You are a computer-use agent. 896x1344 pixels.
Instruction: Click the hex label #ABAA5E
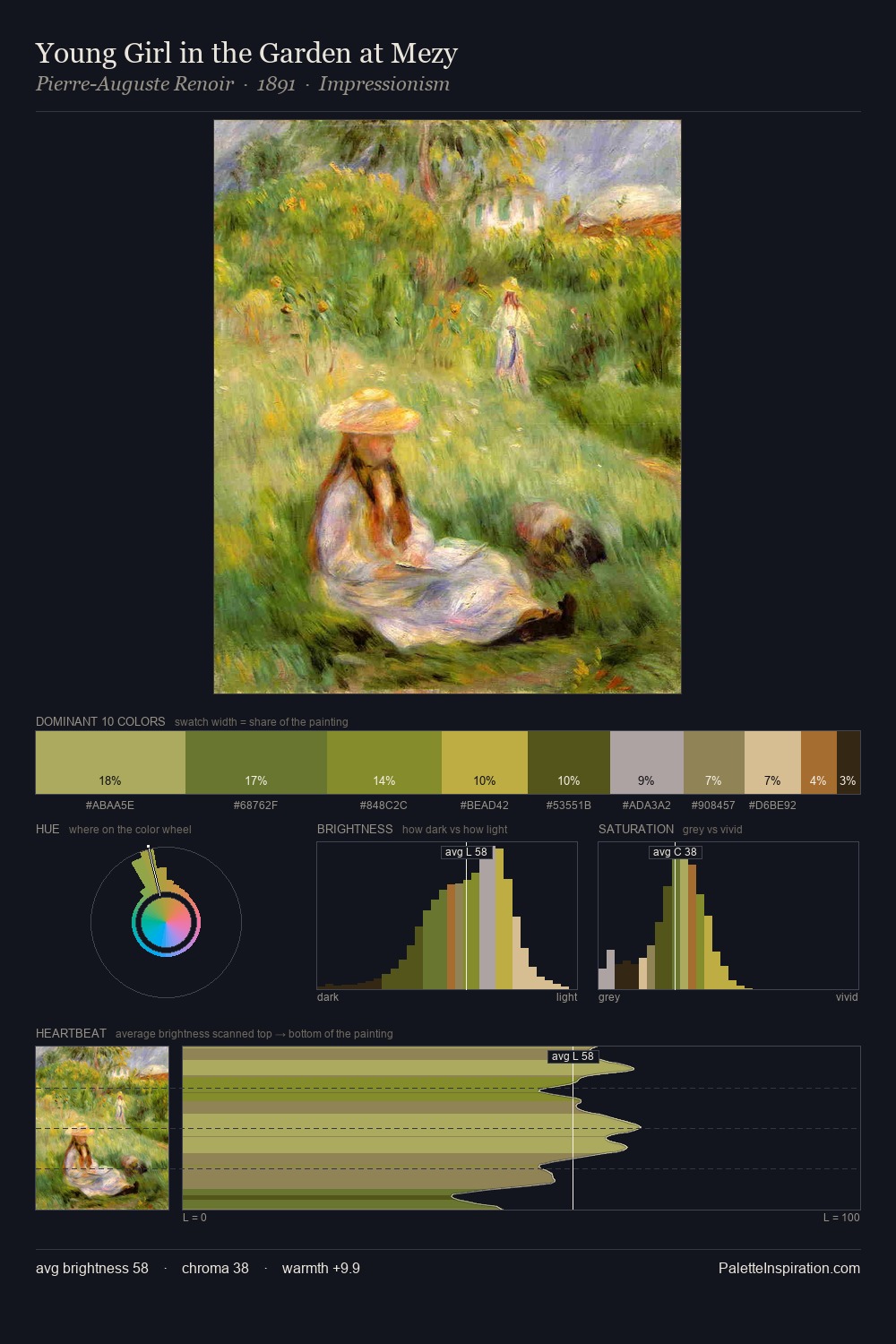point(110,806)
